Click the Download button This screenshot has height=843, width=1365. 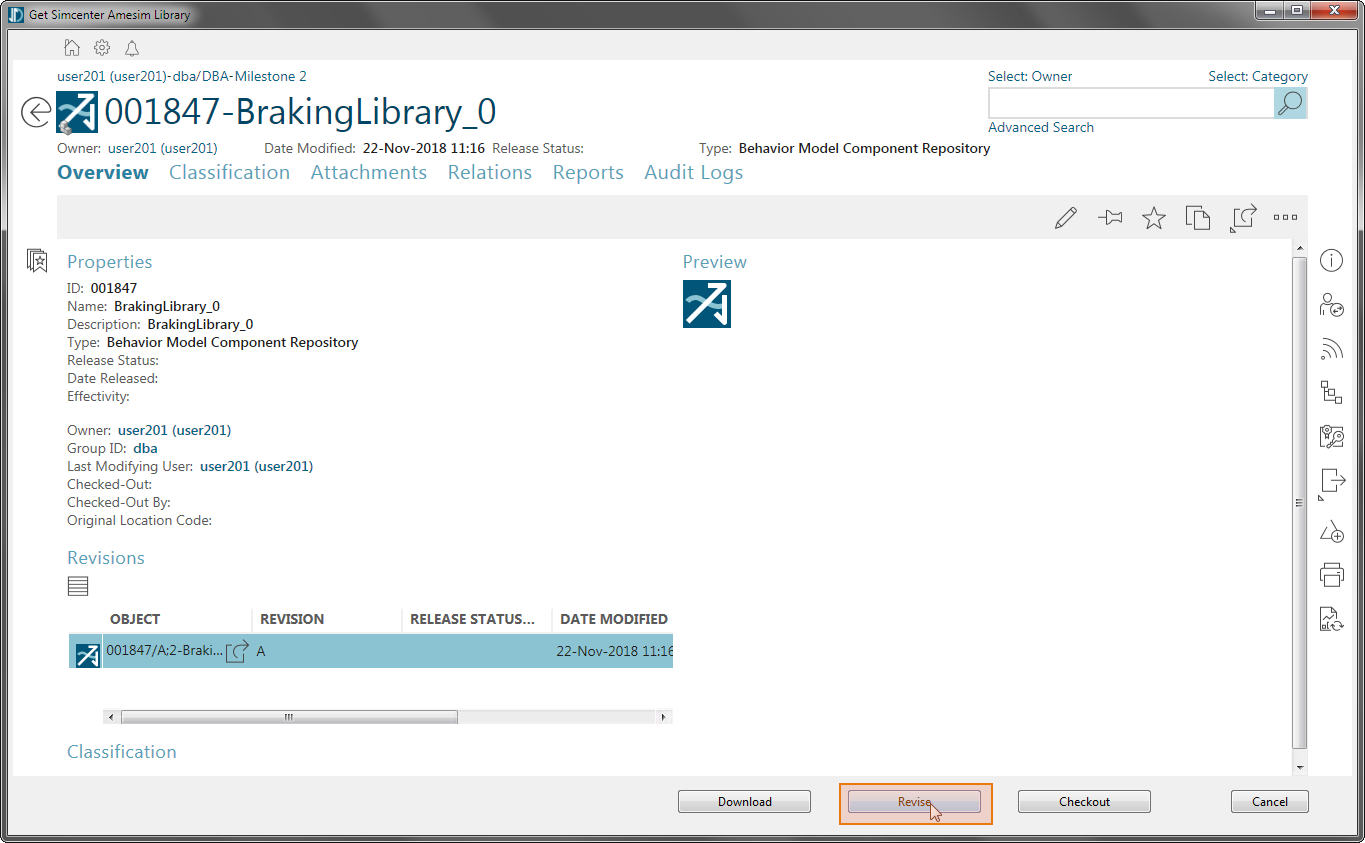click(745, 802)
